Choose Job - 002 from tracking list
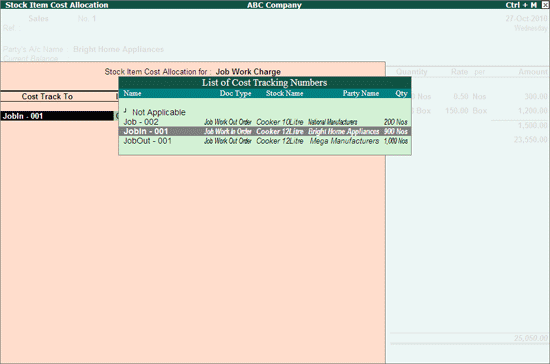 (x=265, y=122)
